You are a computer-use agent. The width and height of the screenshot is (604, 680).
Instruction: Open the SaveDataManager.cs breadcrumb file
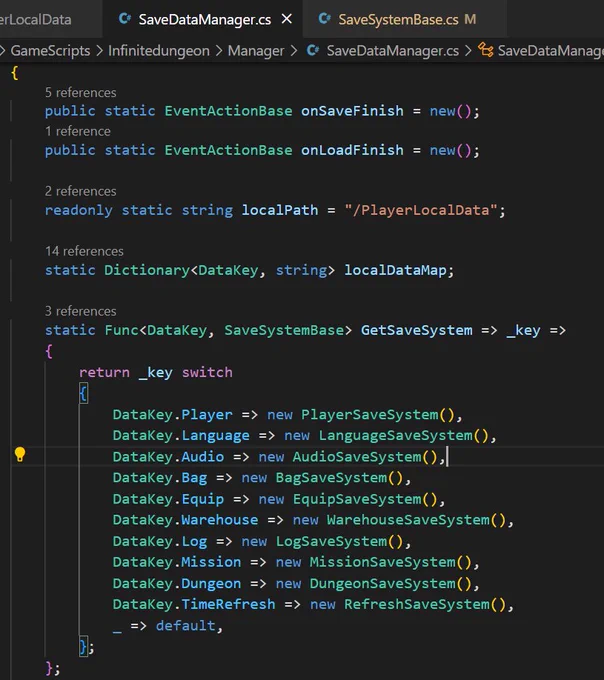pos(393,51)
